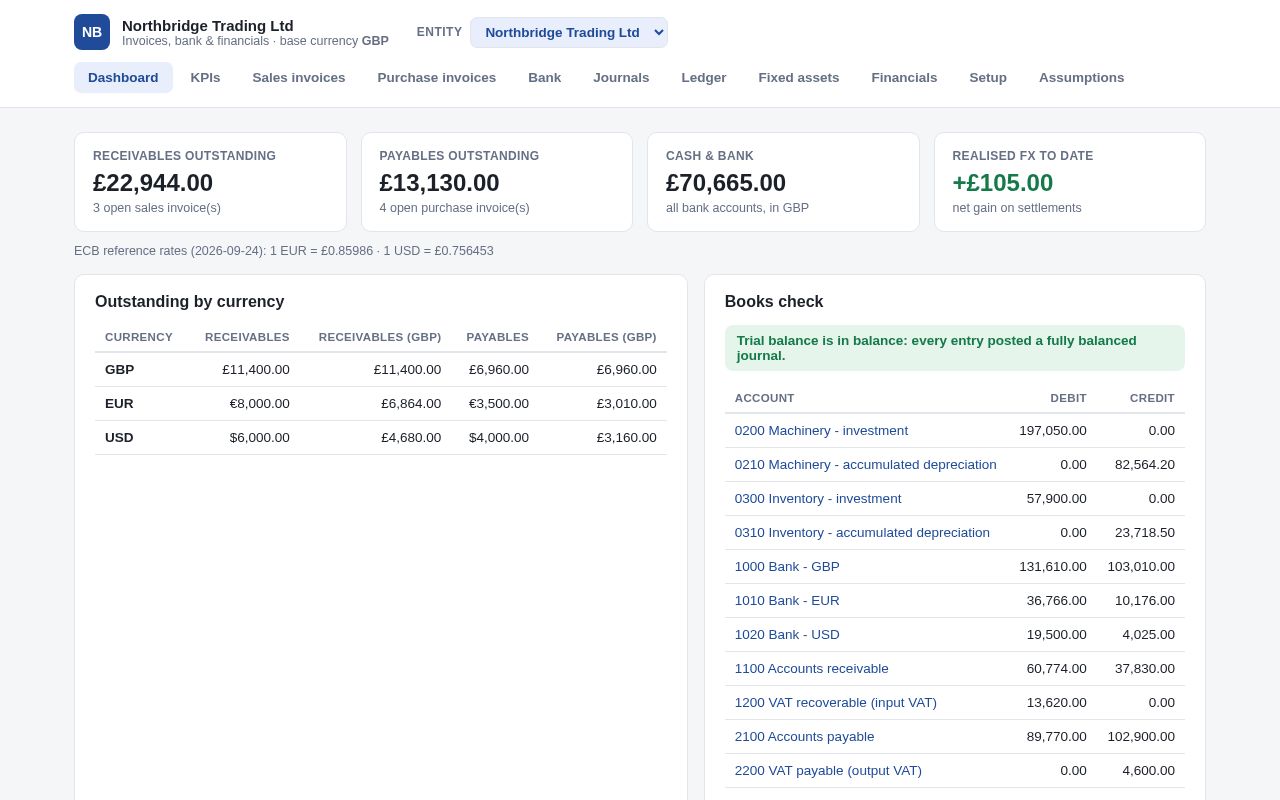View the Financials tab
The image size is (1280, 800).
click(904, 78)
